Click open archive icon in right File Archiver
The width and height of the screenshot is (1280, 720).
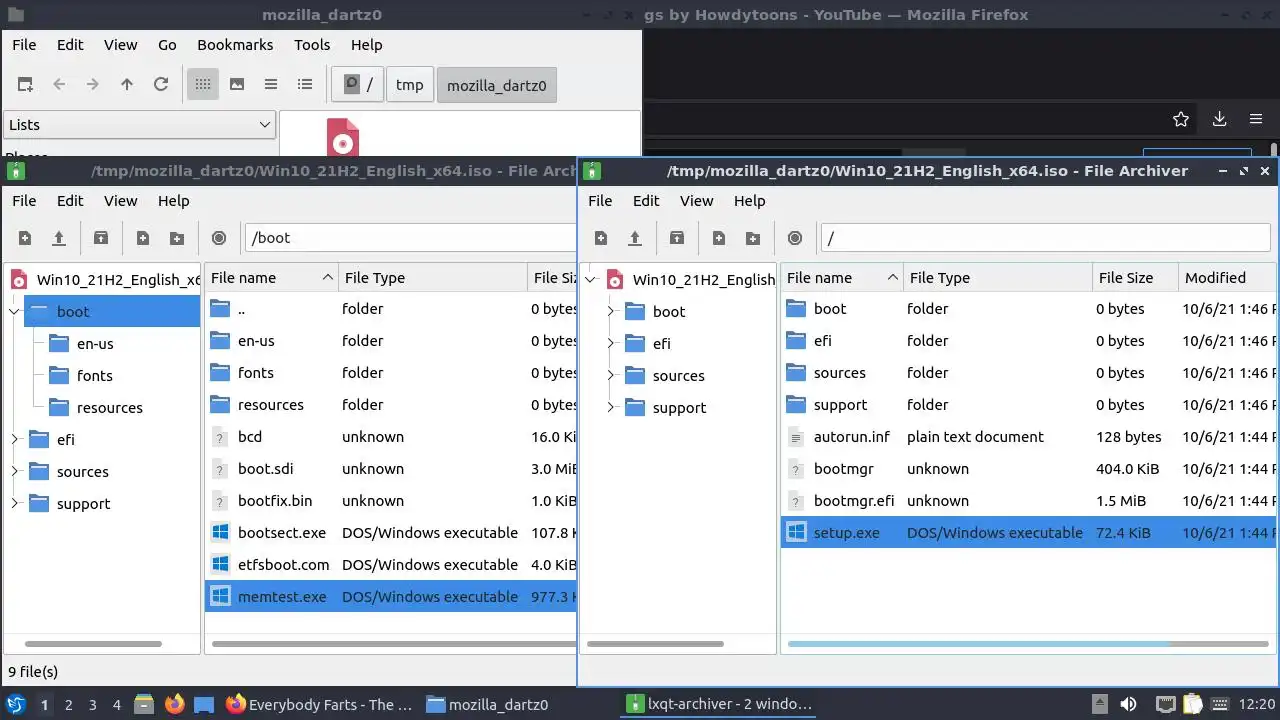click(635, 238)
